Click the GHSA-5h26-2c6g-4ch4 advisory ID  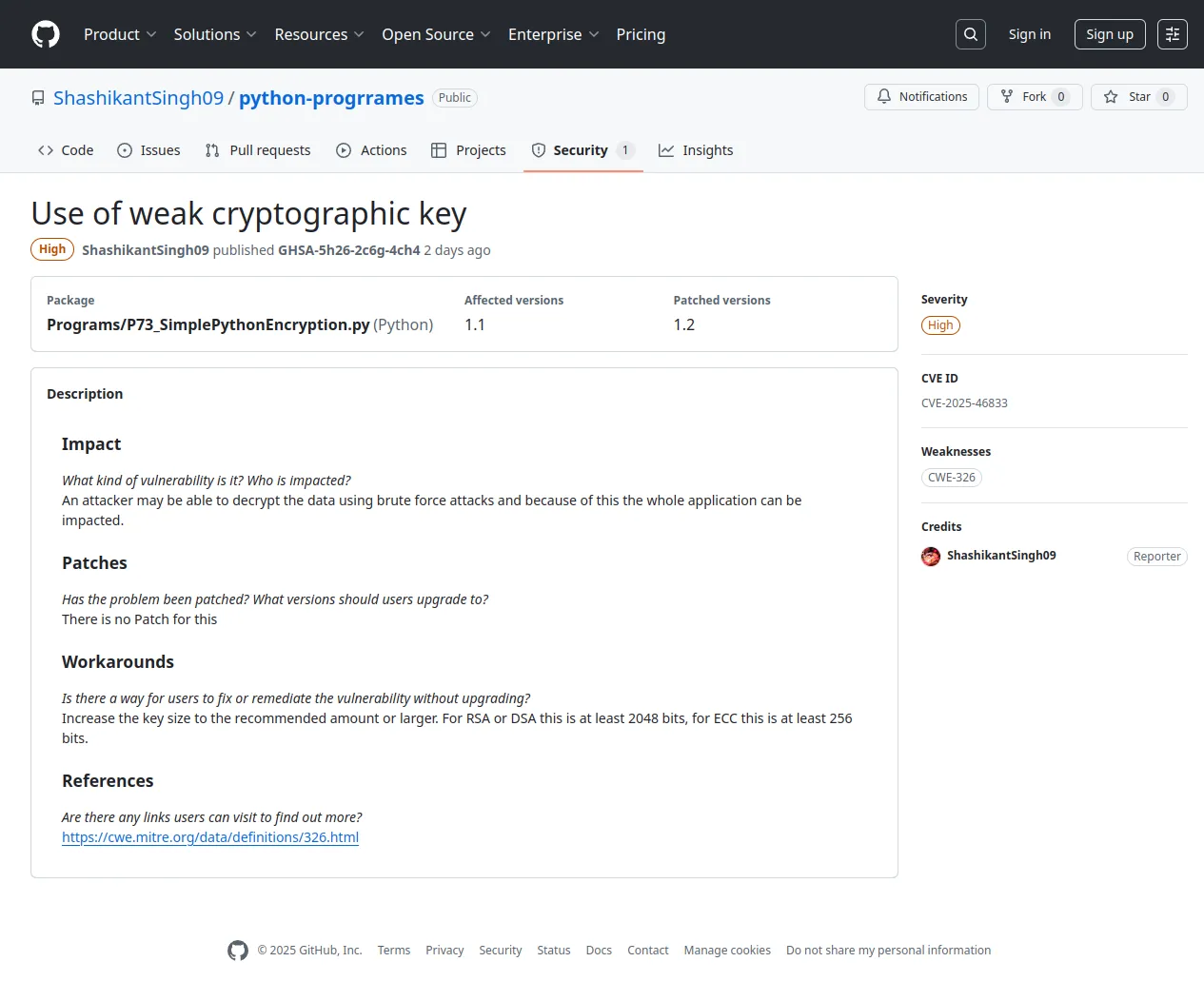(349, 250)
